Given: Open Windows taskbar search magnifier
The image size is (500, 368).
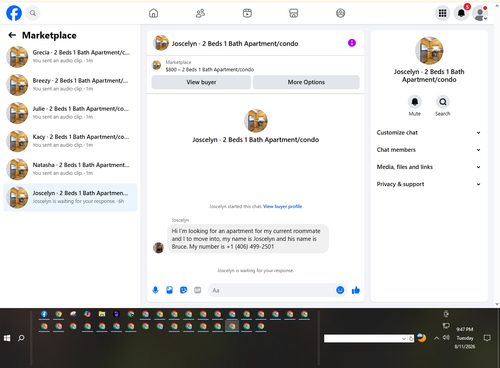Looking at the screenshot, I should [21, 338].
